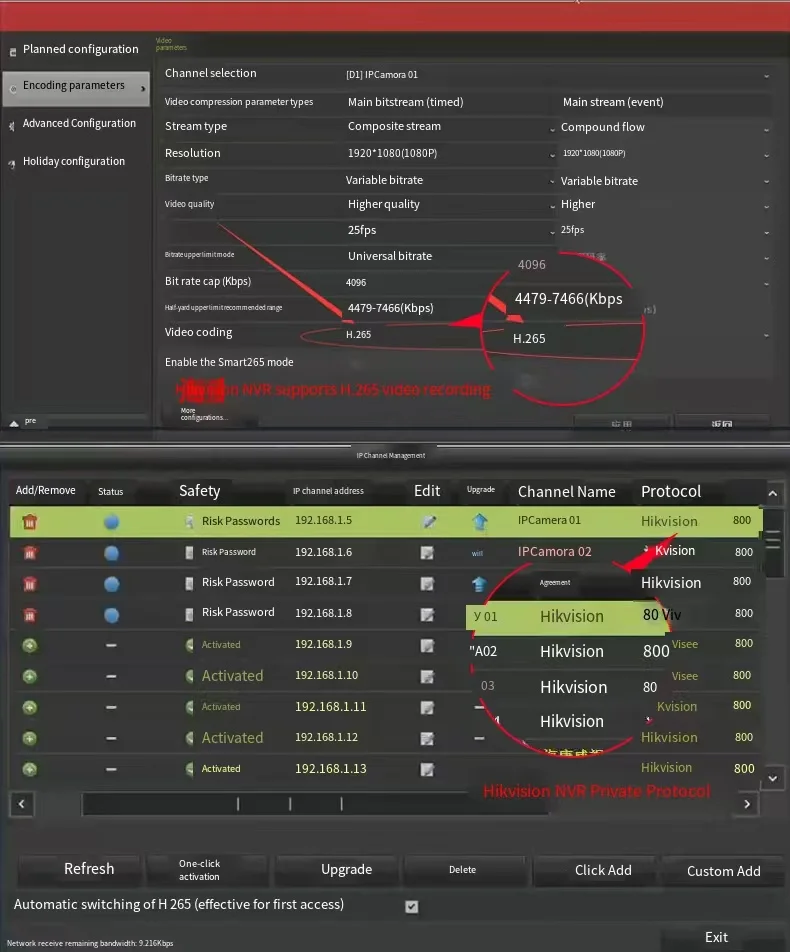
Task: Click vertical scrollbar thumb of channel list
Action: click(772, 540)
